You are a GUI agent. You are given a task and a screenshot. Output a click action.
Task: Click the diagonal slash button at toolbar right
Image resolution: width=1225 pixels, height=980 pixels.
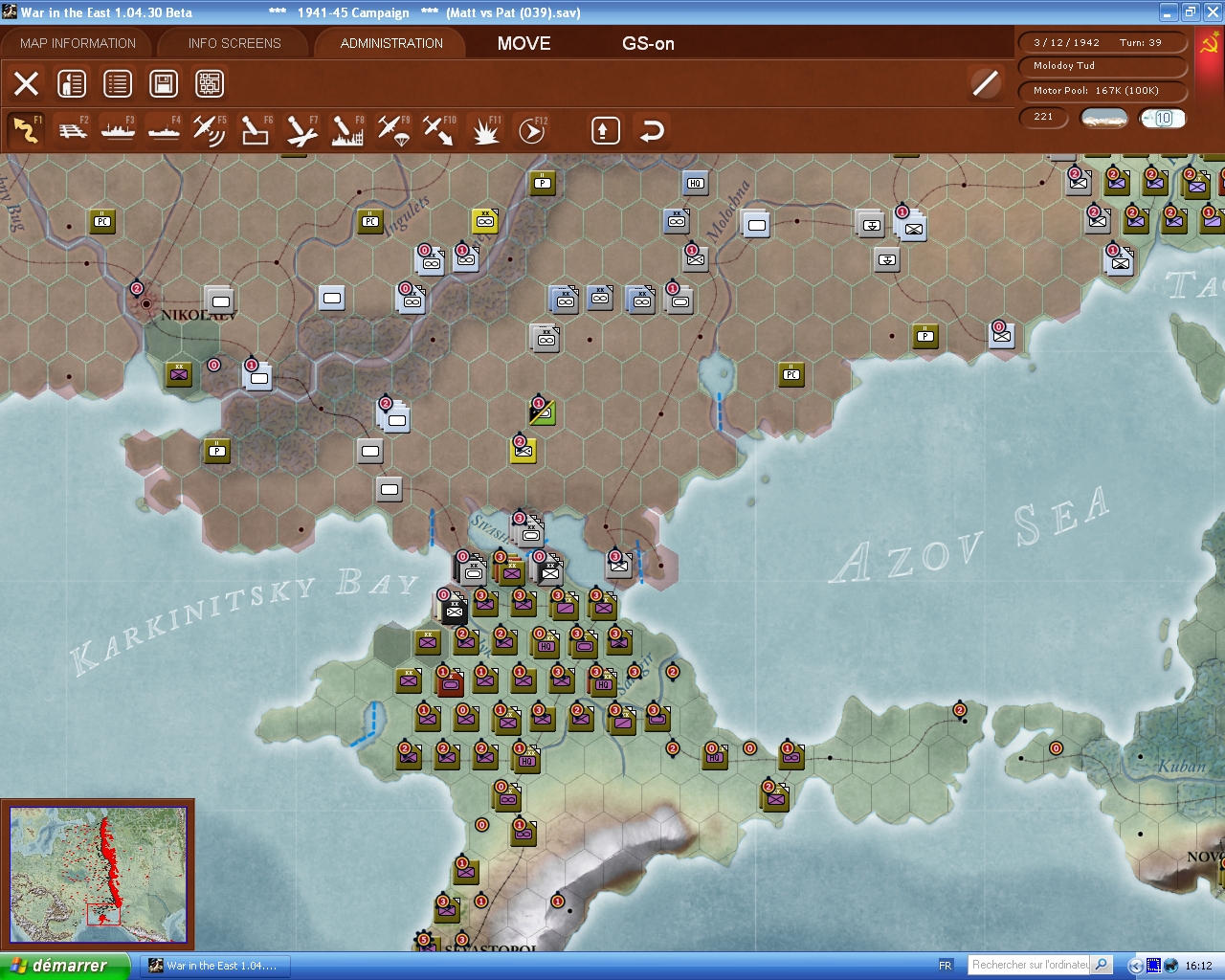pos(985,83)
